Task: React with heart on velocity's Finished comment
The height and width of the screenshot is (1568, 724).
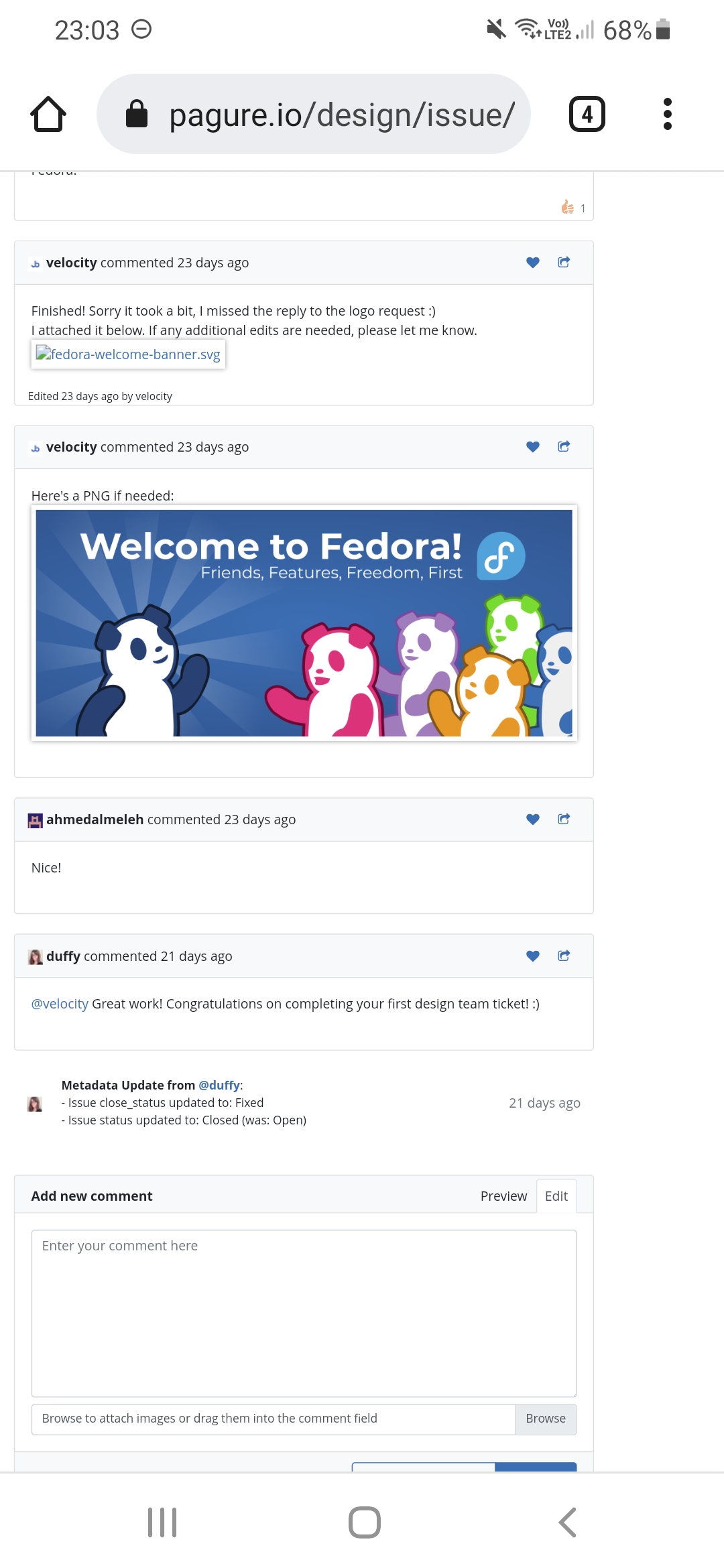Action: 533,263
